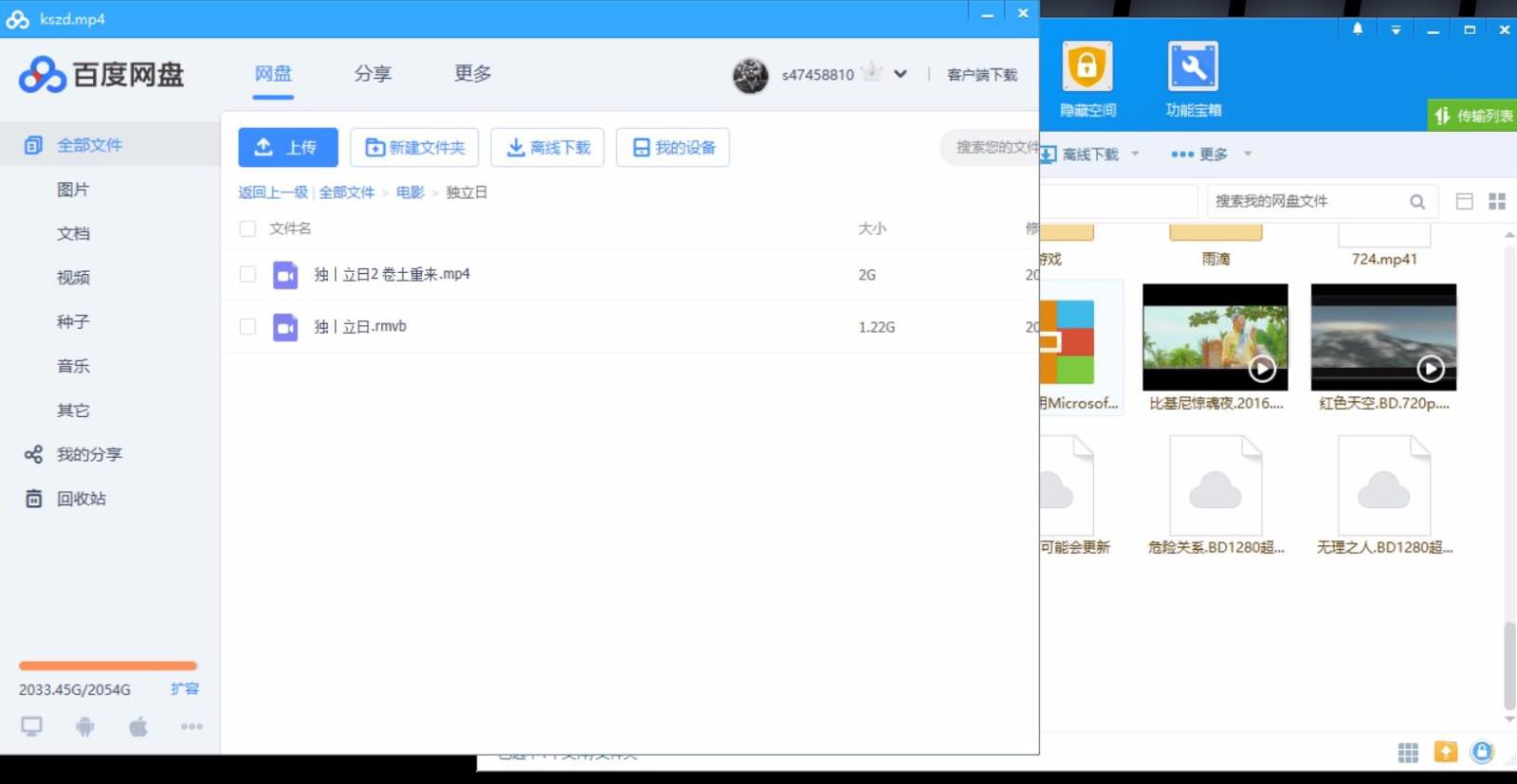Screen dimensions: 1517x784
Task: Click the 扩容 expand storage link
Action: [x=185, y=689]
